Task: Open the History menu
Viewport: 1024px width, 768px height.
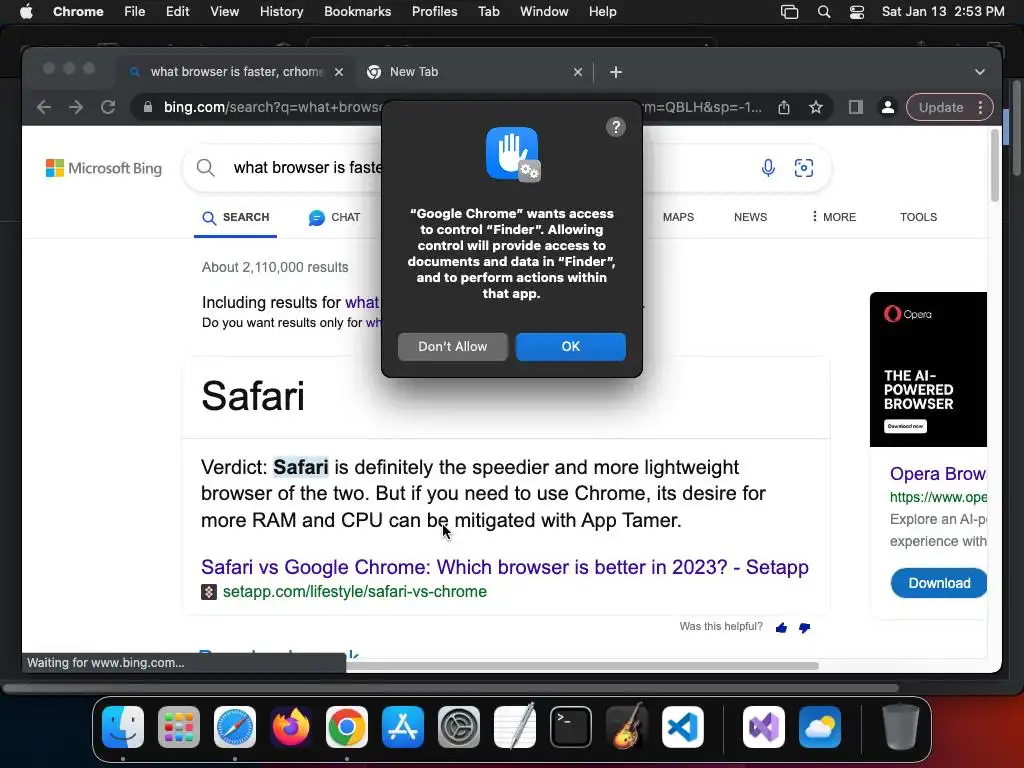Action: [281, 12]
